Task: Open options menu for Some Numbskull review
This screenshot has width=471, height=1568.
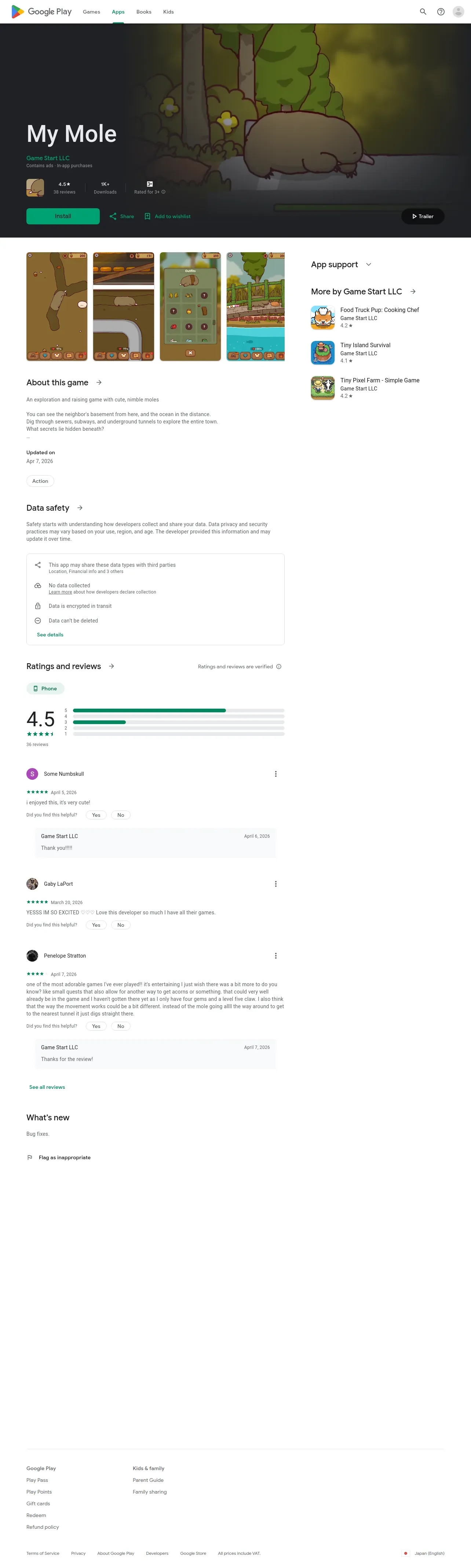Action: pos(275,774)
